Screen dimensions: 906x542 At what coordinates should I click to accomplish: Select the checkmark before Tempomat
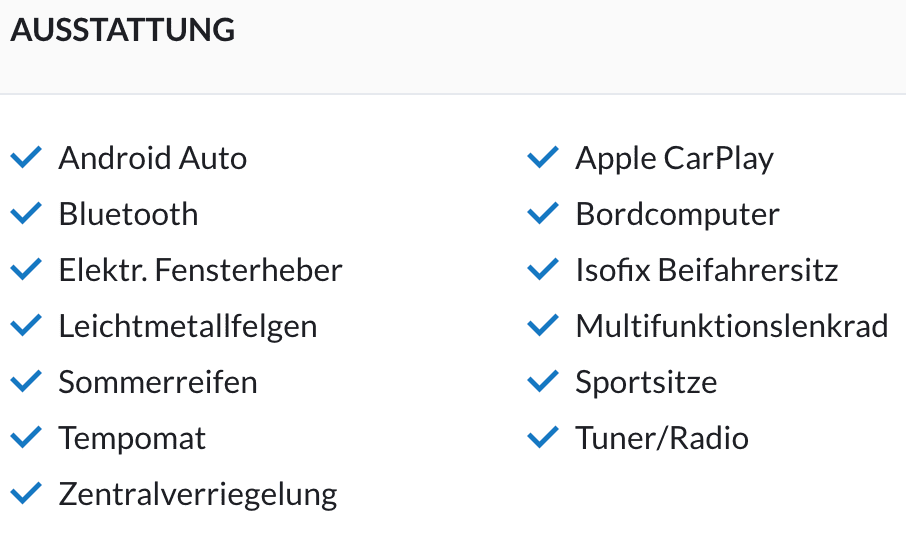pyautogui.click(x=26, y=437)
